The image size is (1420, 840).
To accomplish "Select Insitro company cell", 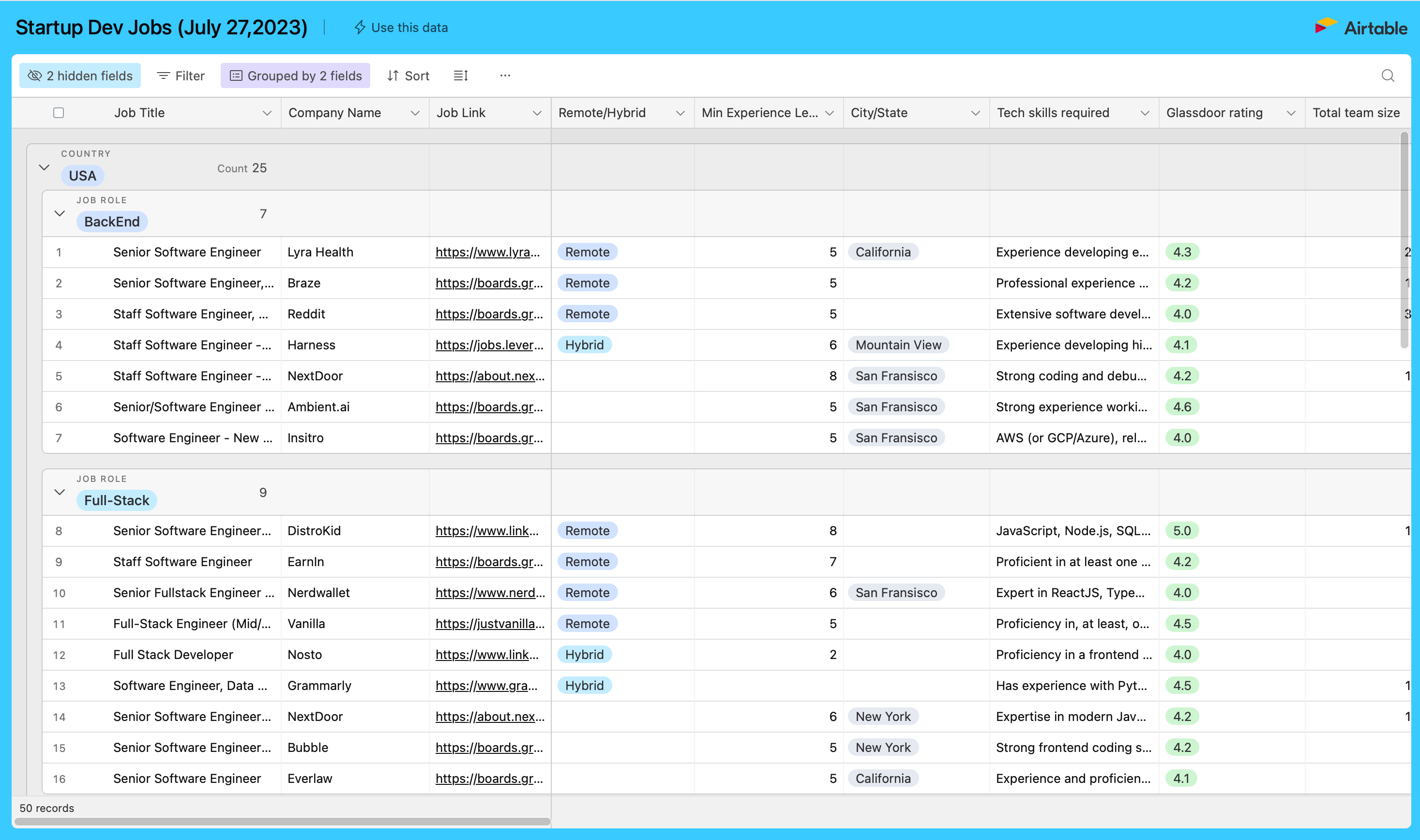I will (x=355, y=437).
